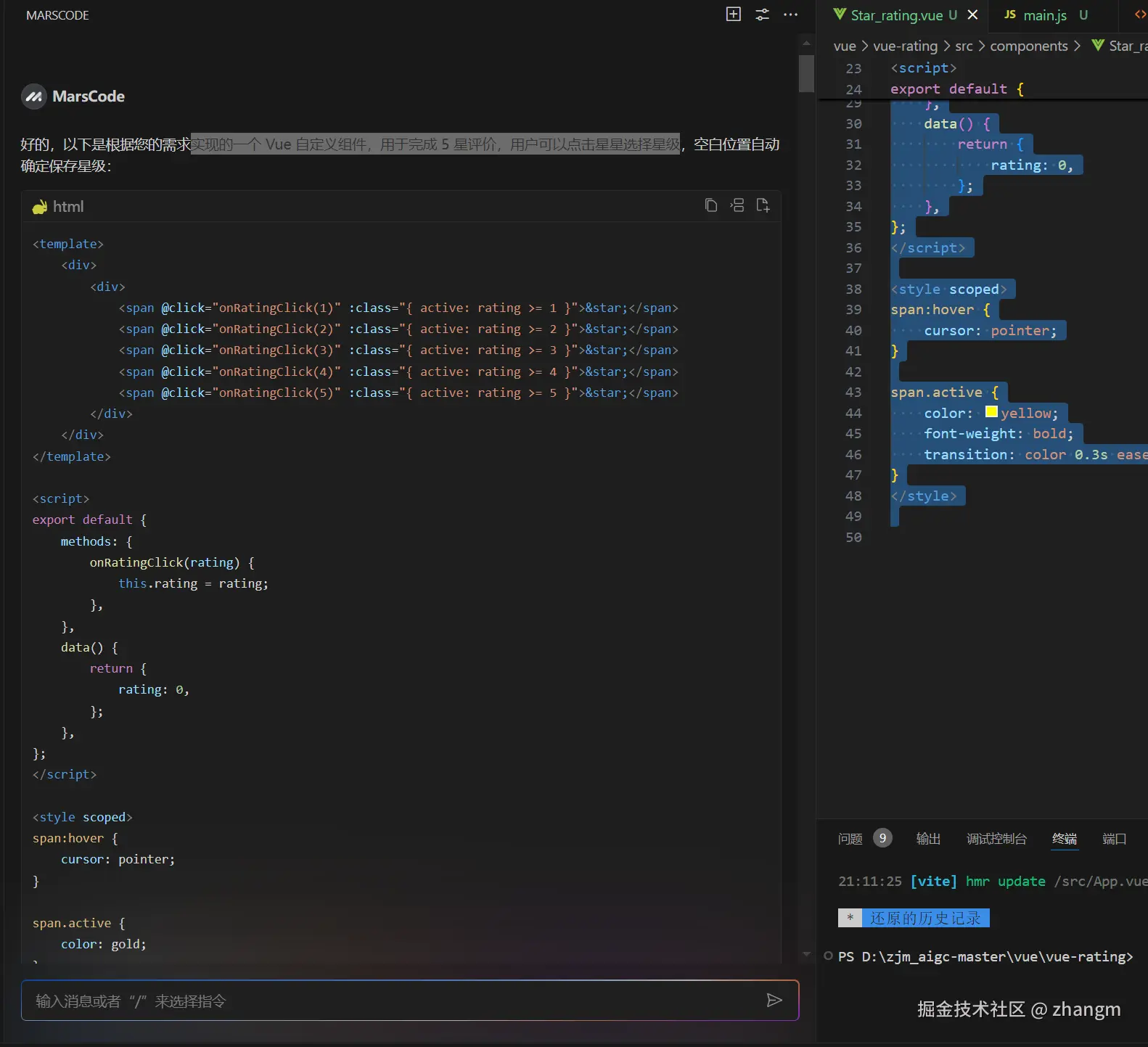Image resolution: width=1148 pixels, height=1047 pixels.
Task: Click 'font-weight: bold;' on editor line 45
Action: (x=999, y=434)
